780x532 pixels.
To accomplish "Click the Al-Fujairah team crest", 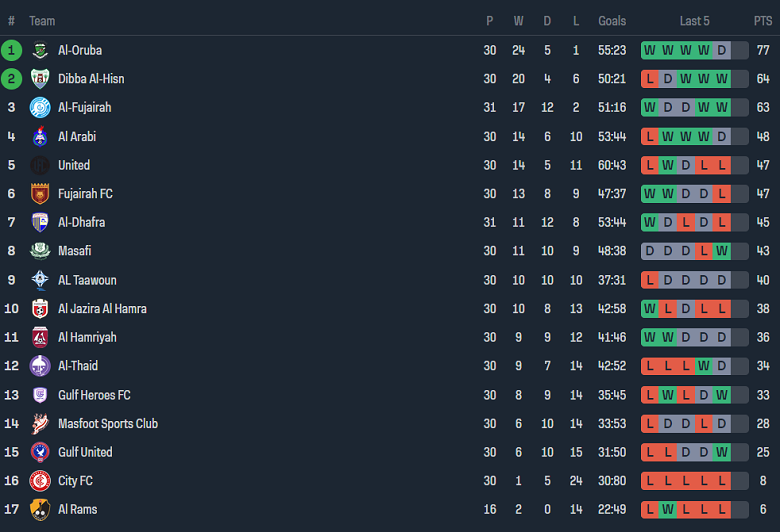I will tap(40, 108).
